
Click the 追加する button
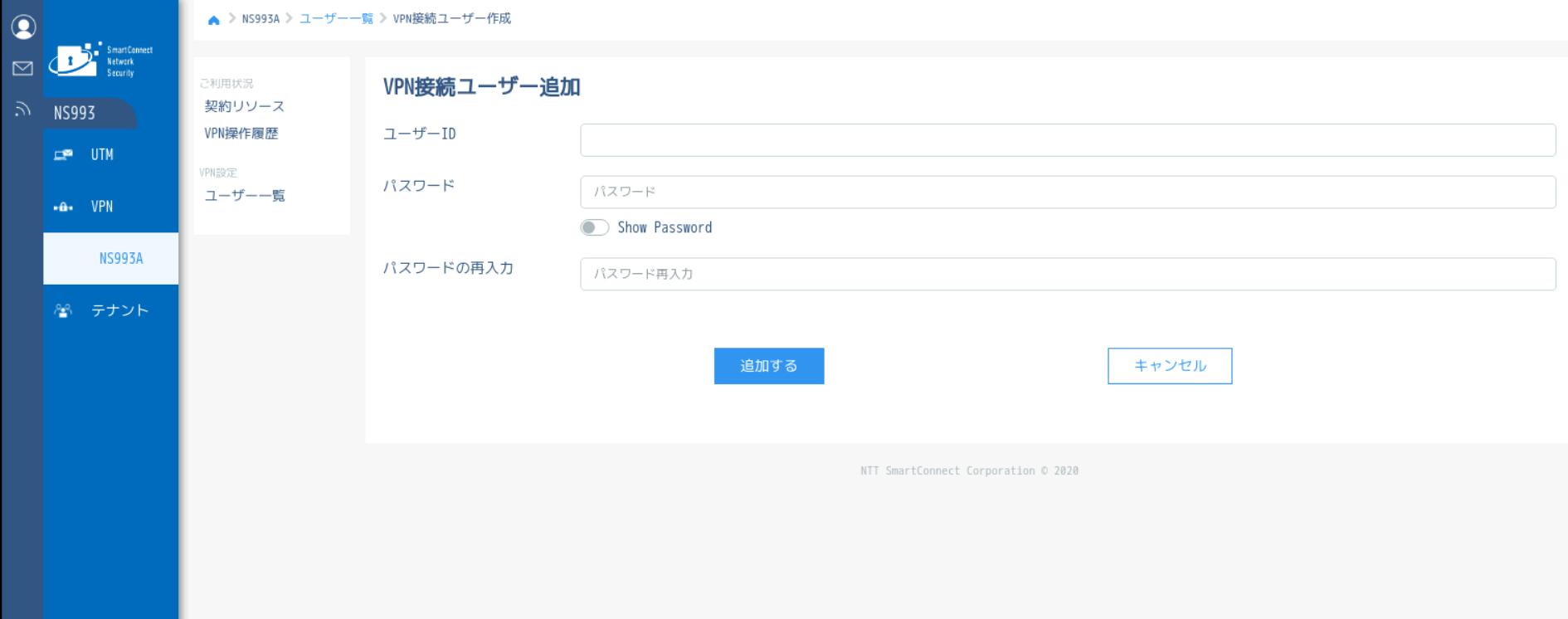[x=769, y=366]
